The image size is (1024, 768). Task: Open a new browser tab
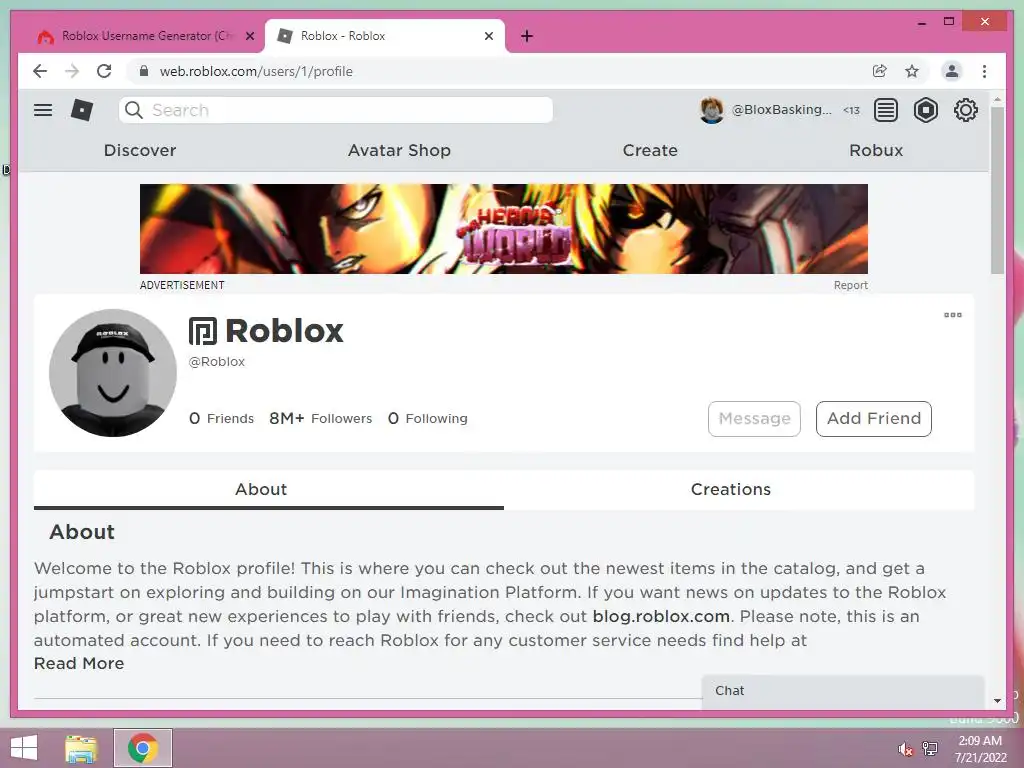[x=527, y=36]
